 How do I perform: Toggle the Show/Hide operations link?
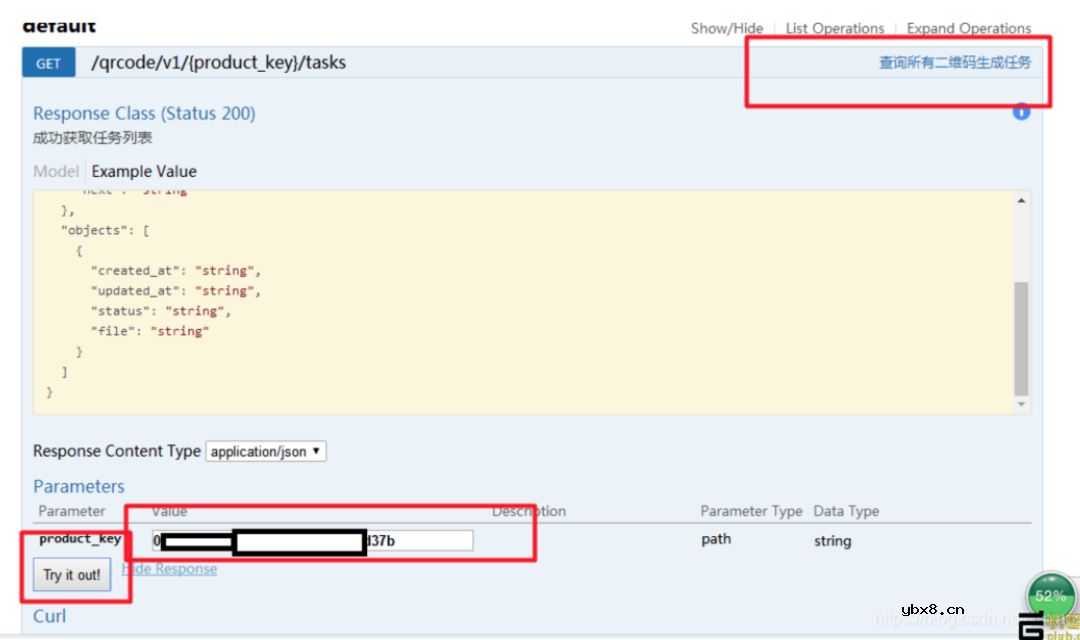[x=726, y=28]
